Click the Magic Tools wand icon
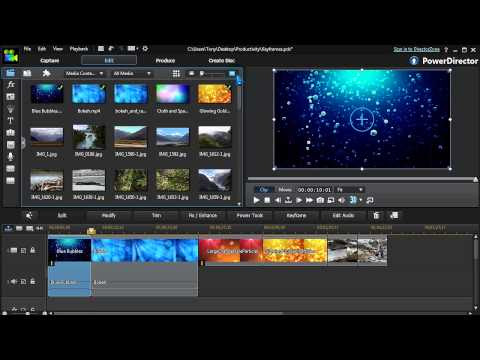Screen dimensions: 480x360 [29, 215]
